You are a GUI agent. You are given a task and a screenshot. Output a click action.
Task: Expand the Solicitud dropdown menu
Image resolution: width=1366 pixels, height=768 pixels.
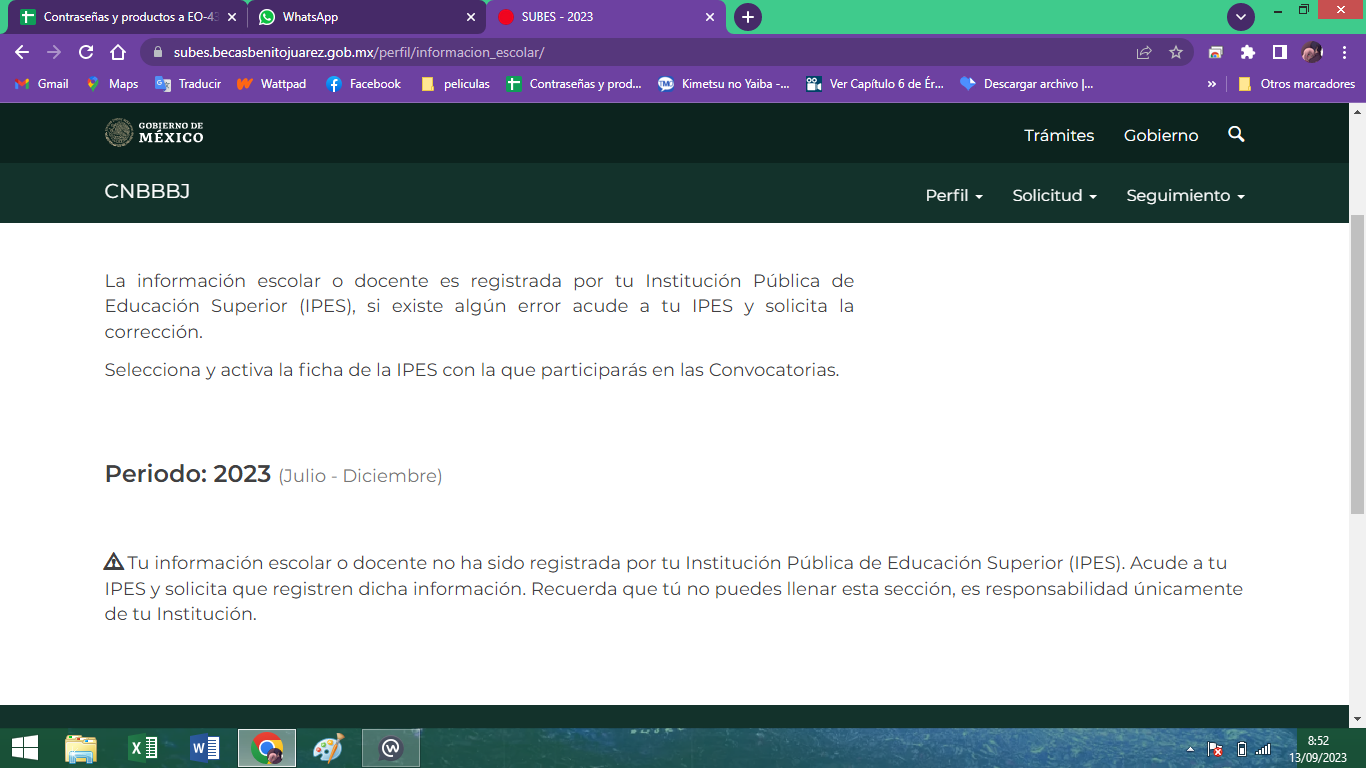coord(1054,195)
